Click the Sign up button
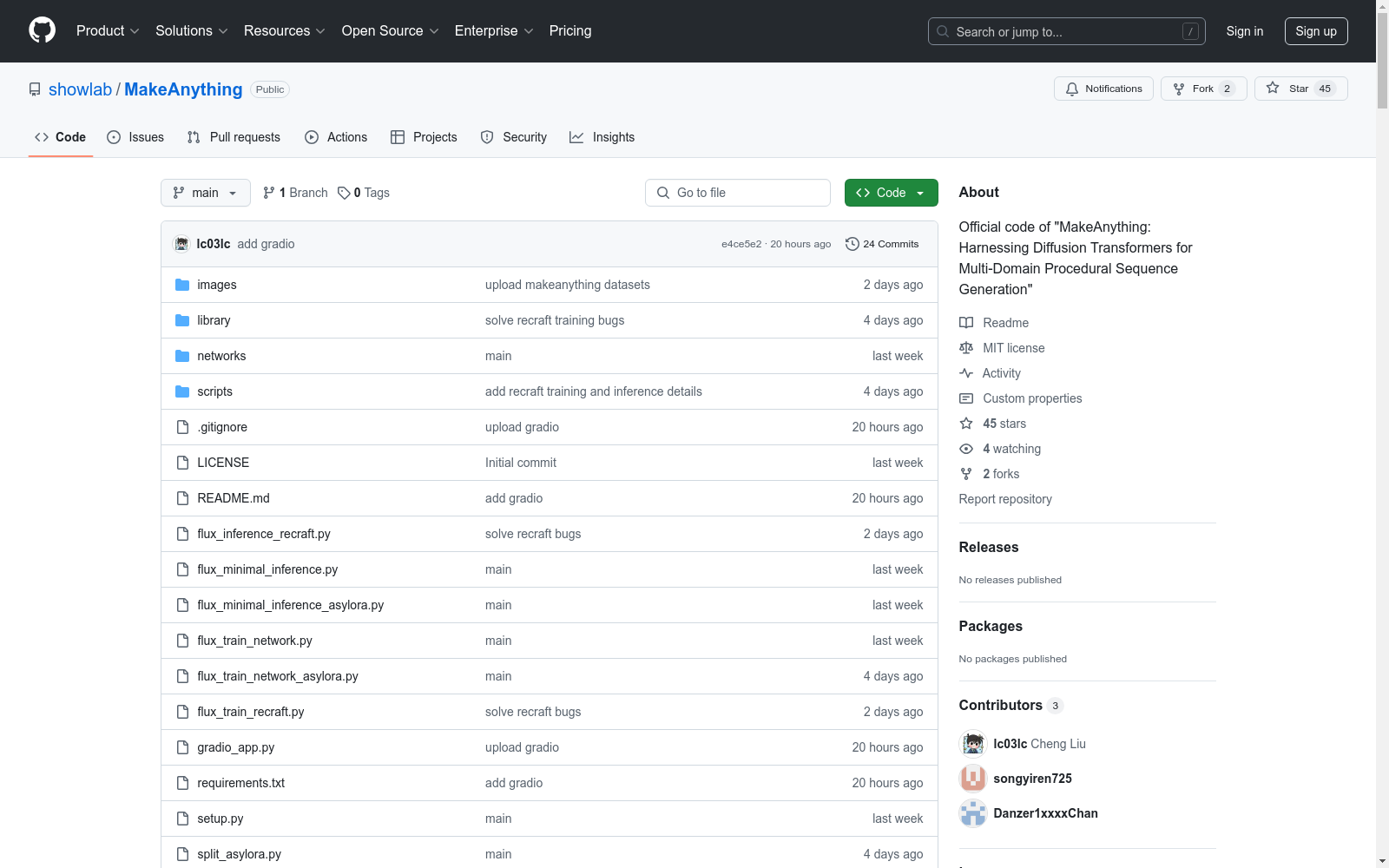1389x868 pixels. click(x=1316, y=31)
